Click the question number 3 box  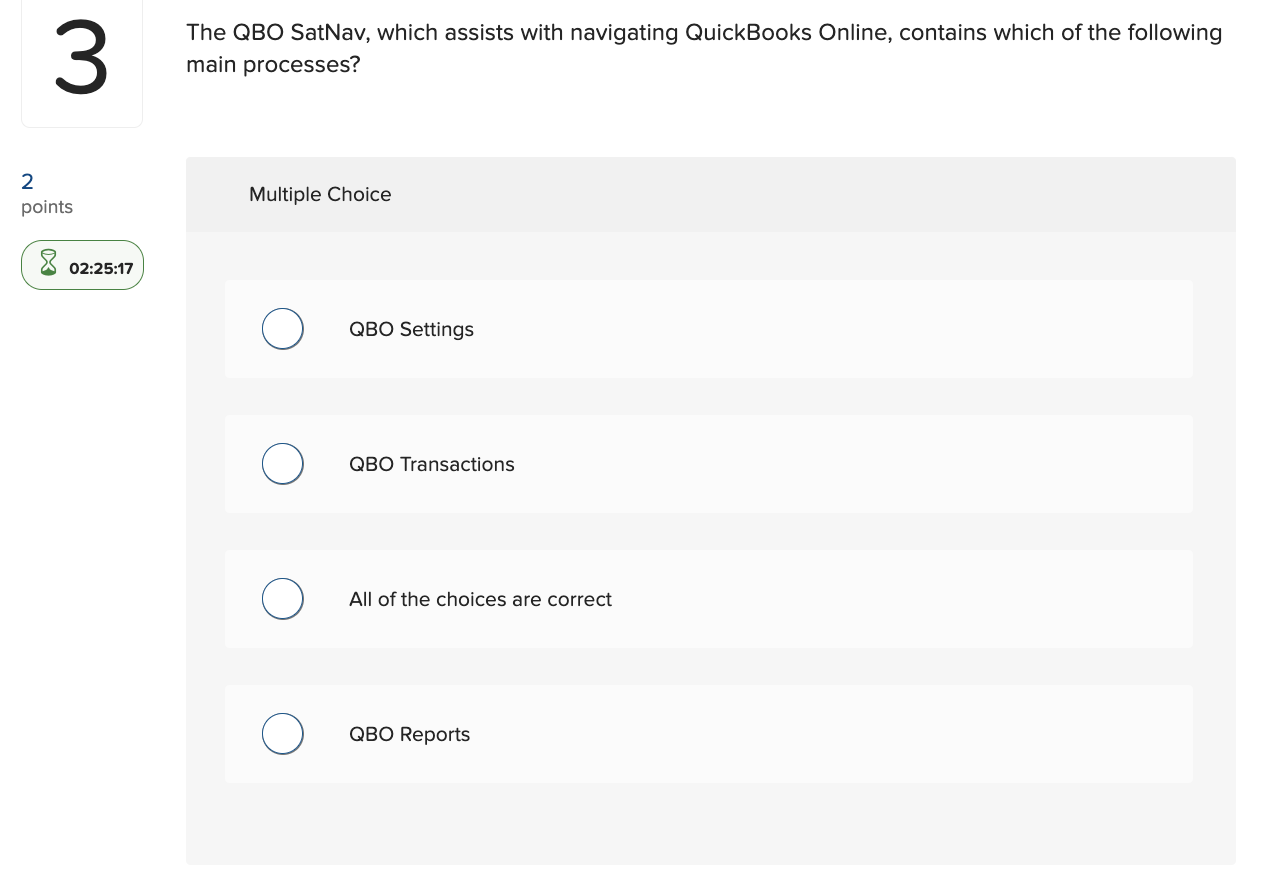pyautogui.click(x=82, y=62)
